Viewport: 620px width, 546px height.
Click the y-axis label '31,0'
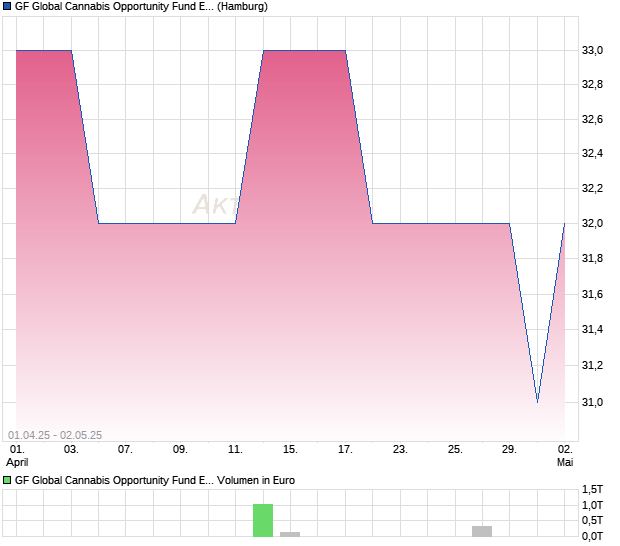[x=592, y=402]
